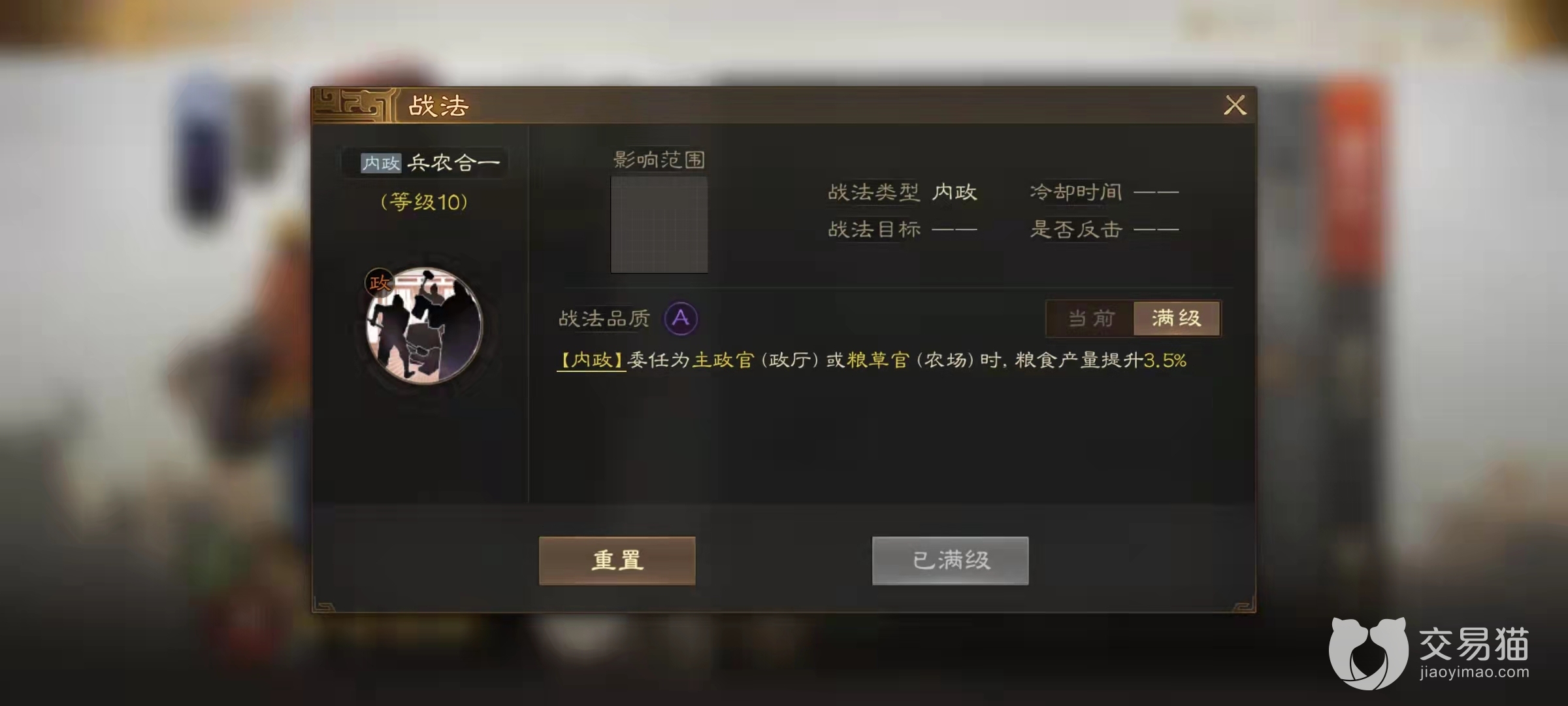Click the 内政 tag beside skill name
This screenshot has width=1568, height=706.
click(381, 163)
